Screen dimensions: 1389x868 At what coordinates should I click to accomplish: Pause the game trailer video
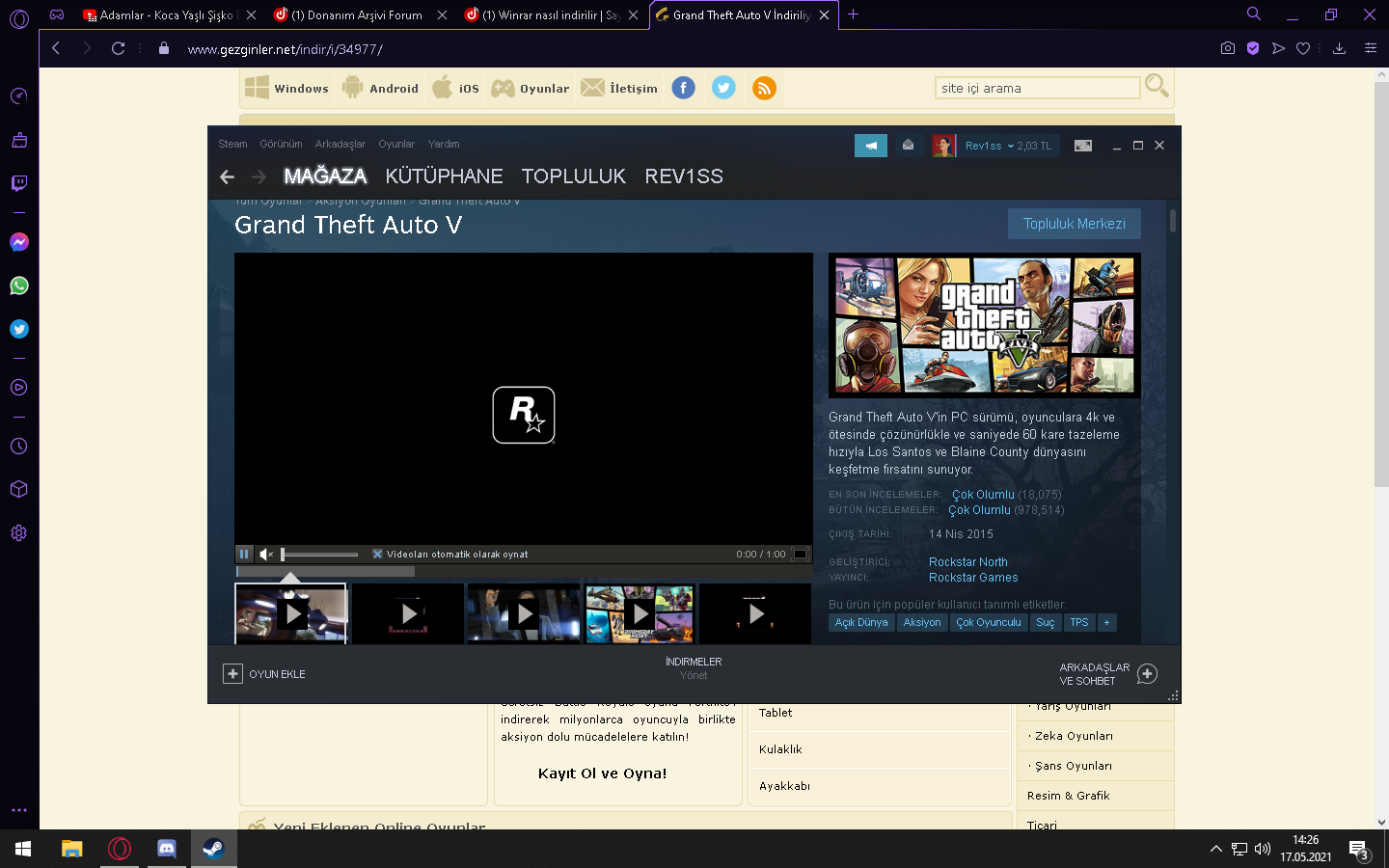tap(244, 555)
